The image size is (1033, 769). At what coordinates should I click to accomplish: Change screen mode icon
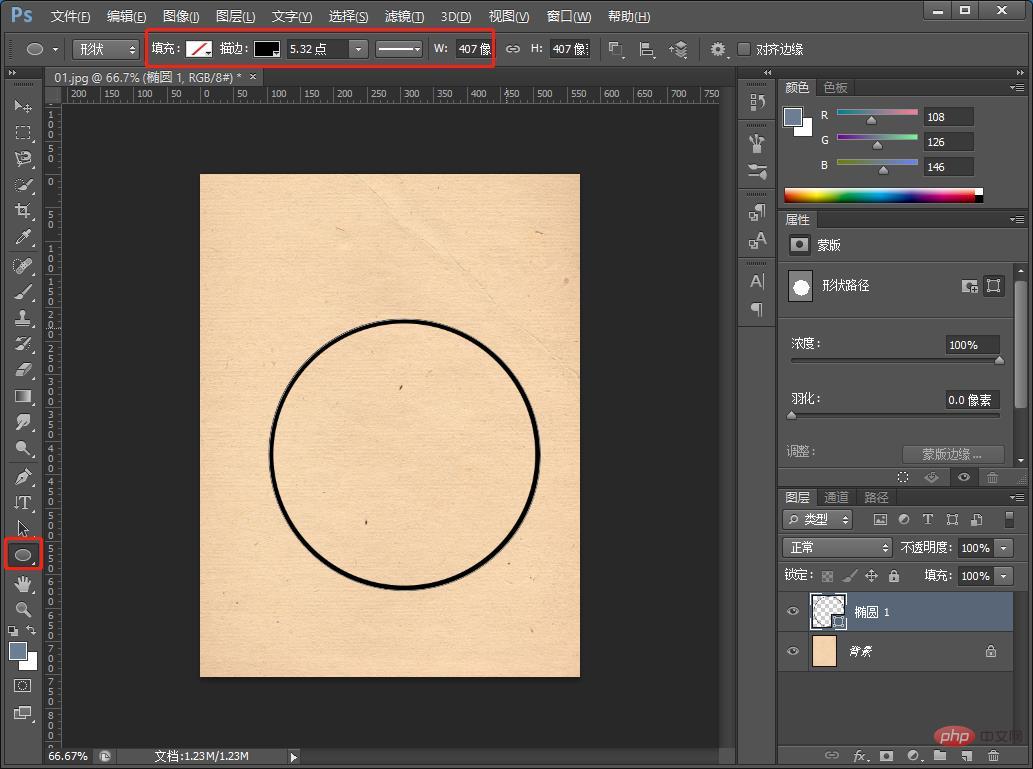[23, 713]
